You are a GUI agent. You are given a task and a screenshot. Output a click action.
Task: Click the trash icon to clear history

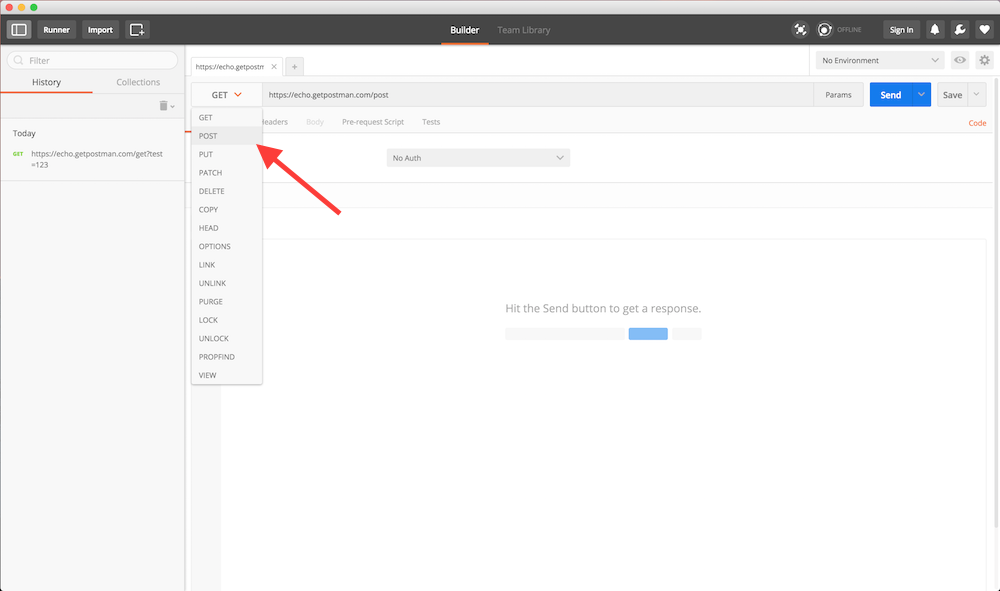(166, 106)
